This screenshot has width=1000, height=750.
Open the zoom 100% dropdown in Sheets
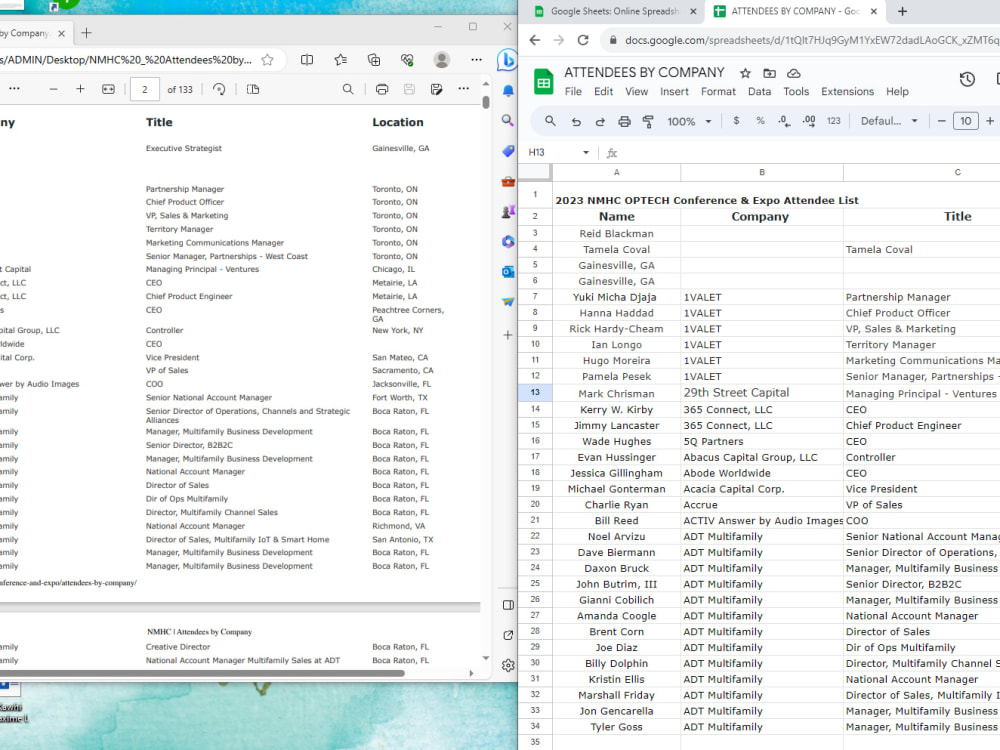tap(689, 121)
